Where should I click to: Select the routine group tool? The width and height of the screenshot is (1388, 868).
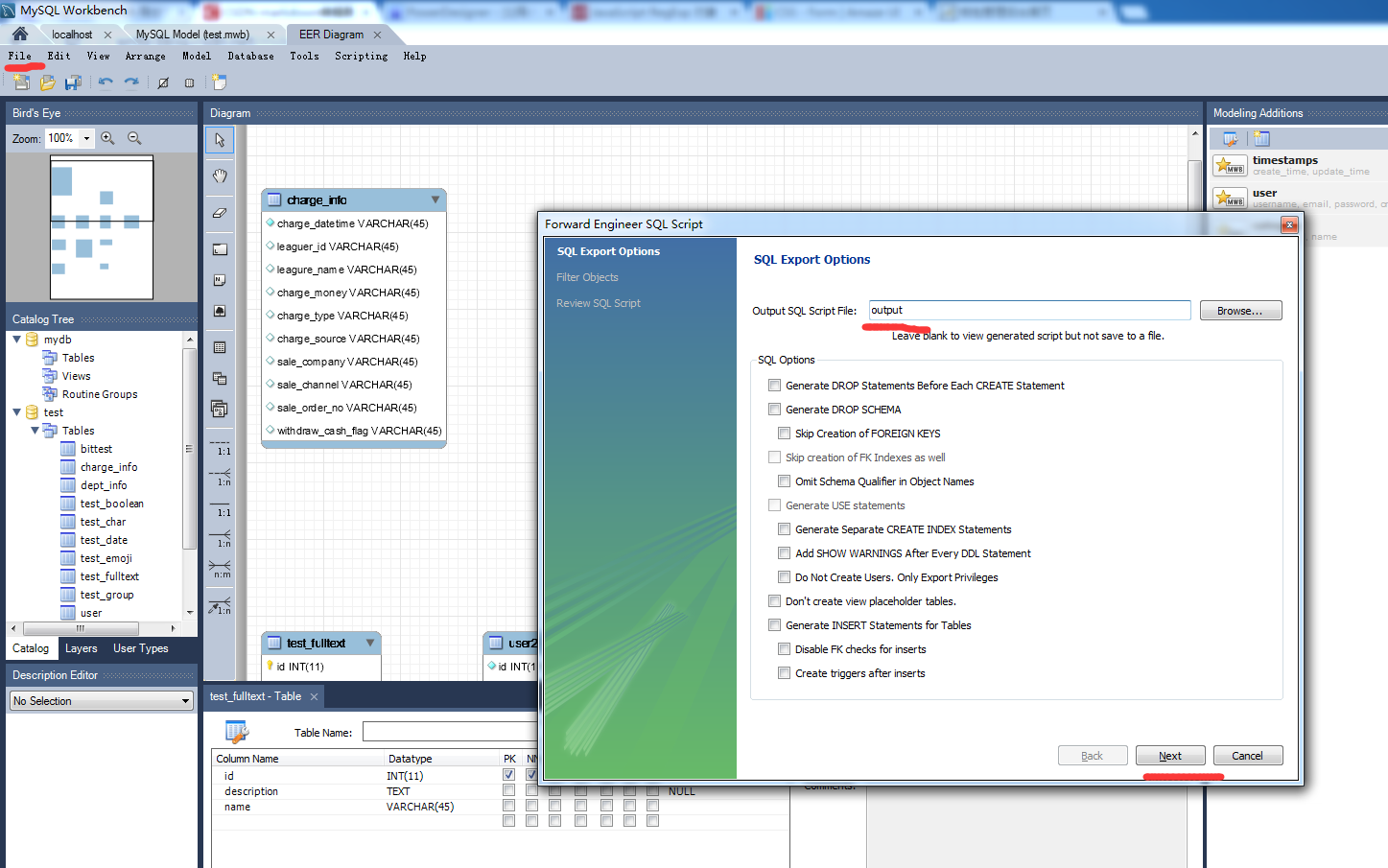pos(220,410)
